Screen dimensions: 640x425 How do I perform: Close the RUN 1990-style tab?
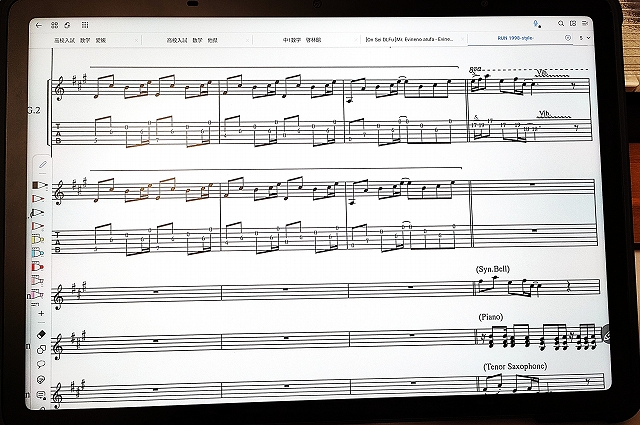567,39
